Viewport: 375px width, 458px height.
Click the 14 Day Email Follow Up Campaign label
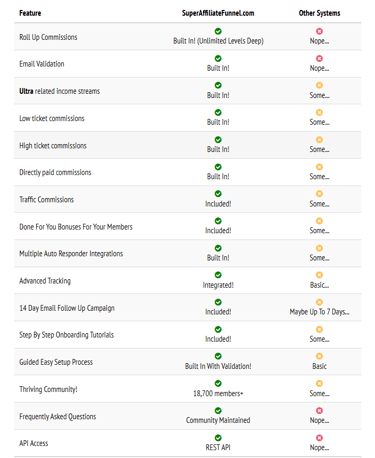coord(67,308)
